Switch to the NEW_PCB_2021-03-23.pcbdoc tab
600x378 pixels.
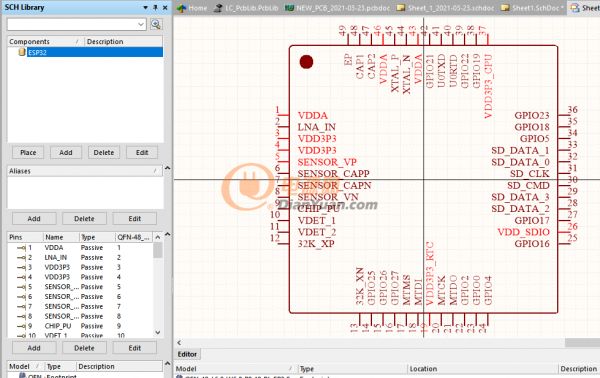[338, 8]
